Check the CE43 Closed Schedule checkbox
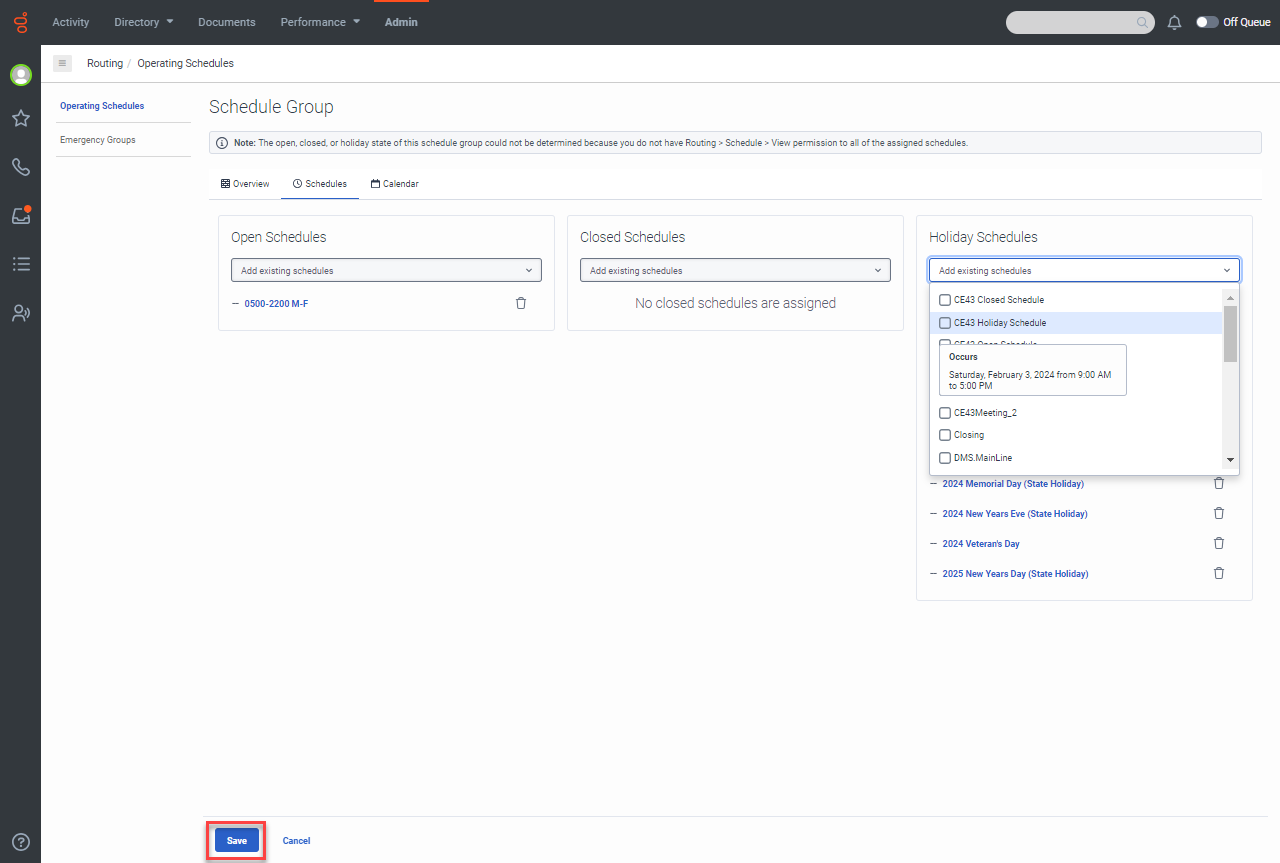Viewport: 1280px width, 863px height. (945, 300)
